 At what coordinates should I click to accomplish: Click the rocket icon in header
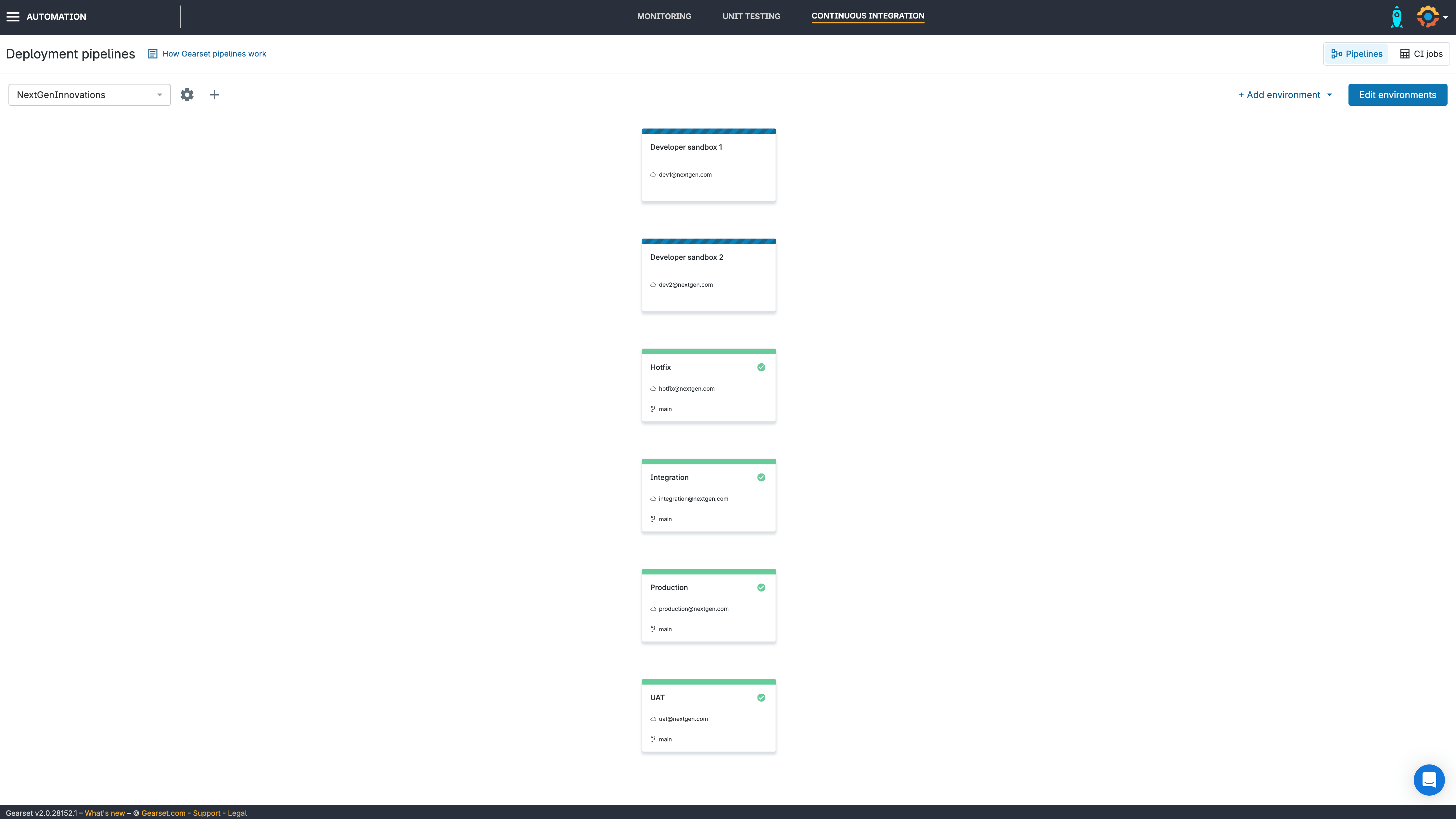pos(1397,17)
